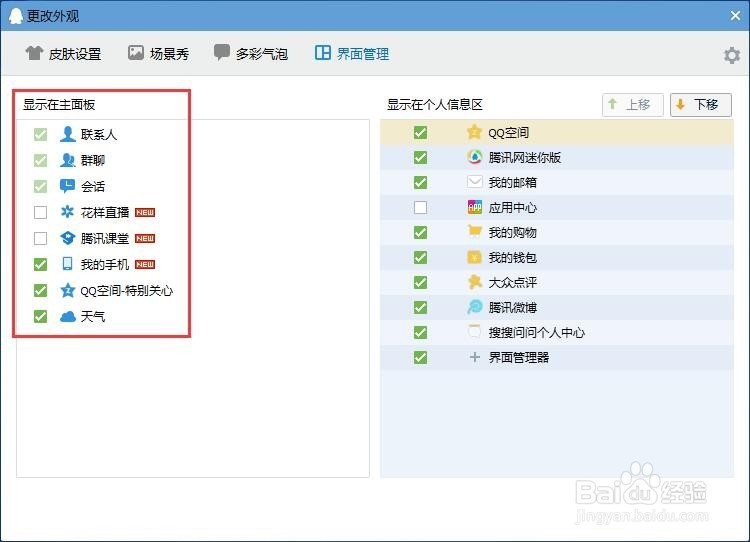The image size is (750, 542).
Task: Click the 大众点评 icon
Action: pos(474,282)
